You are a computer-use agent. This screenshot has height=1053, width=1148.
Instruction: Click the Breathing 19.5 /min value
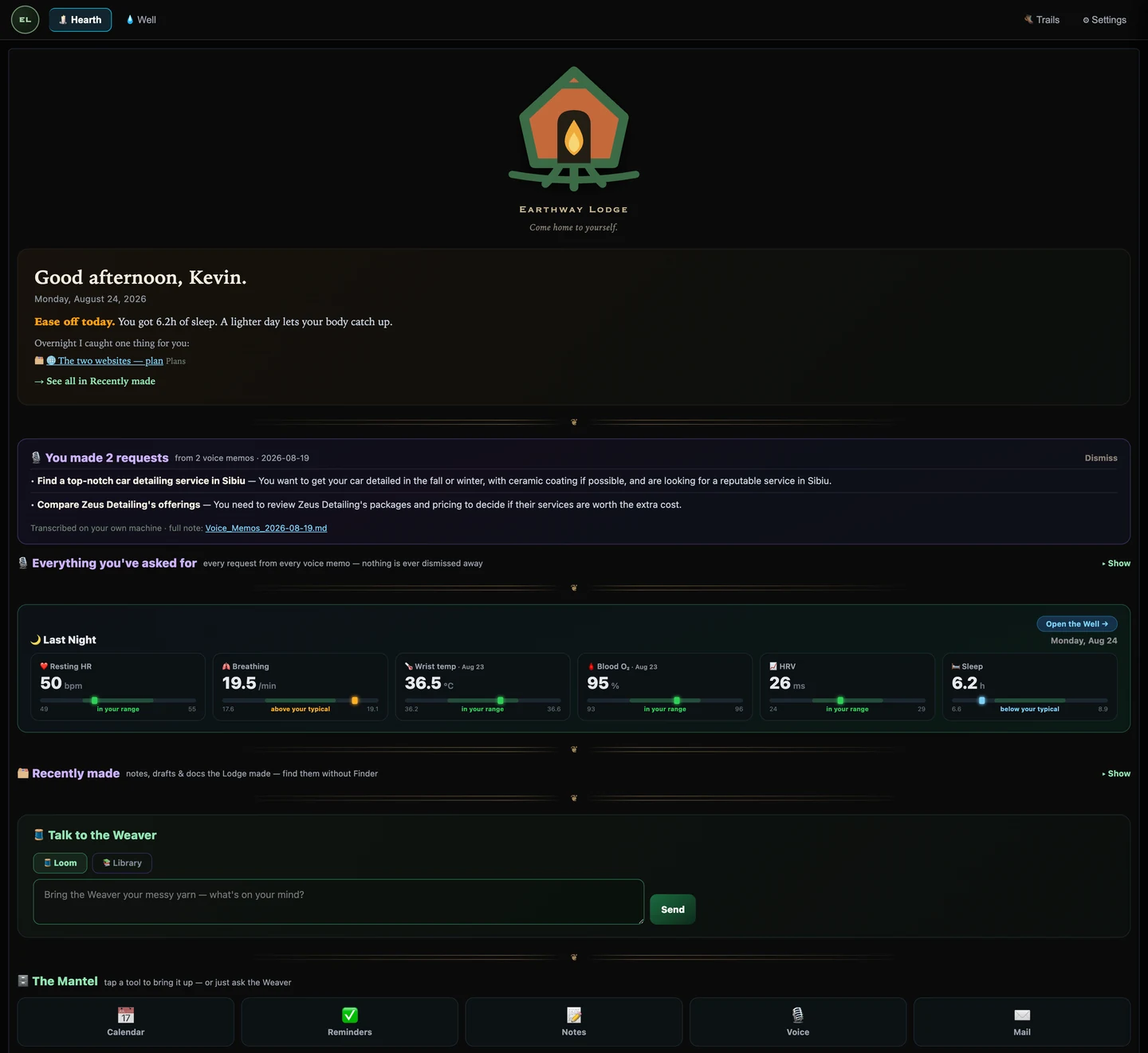point(250,683)
